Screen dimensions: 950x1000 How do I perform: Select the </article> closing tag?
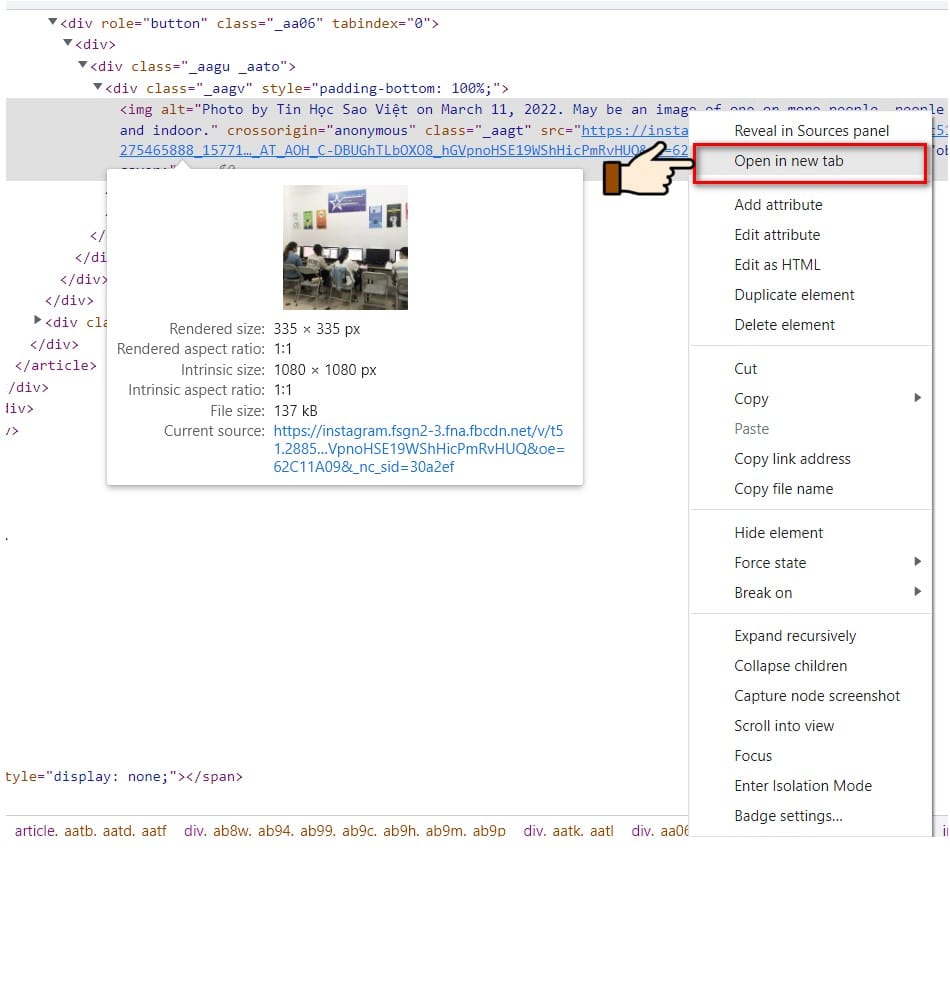click(55, 365)
